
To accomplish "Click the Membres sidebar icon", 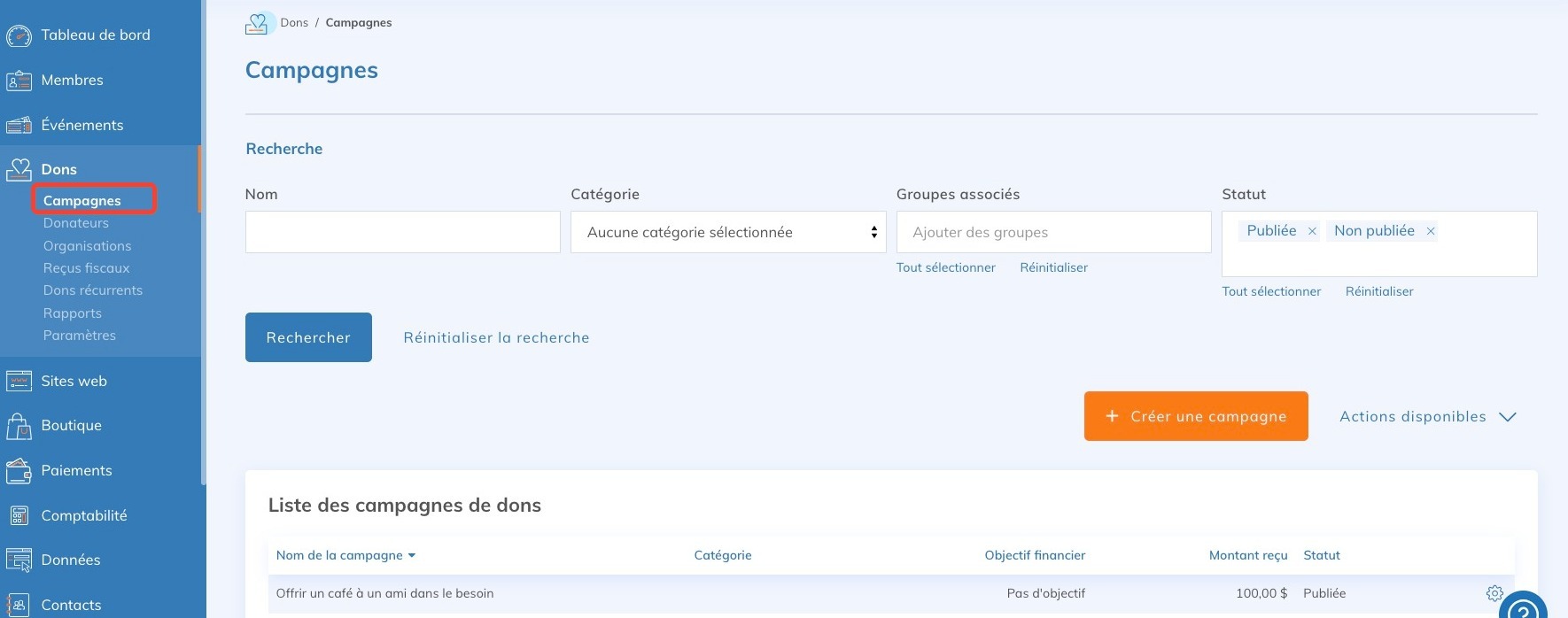I will [x=19, y=81].
